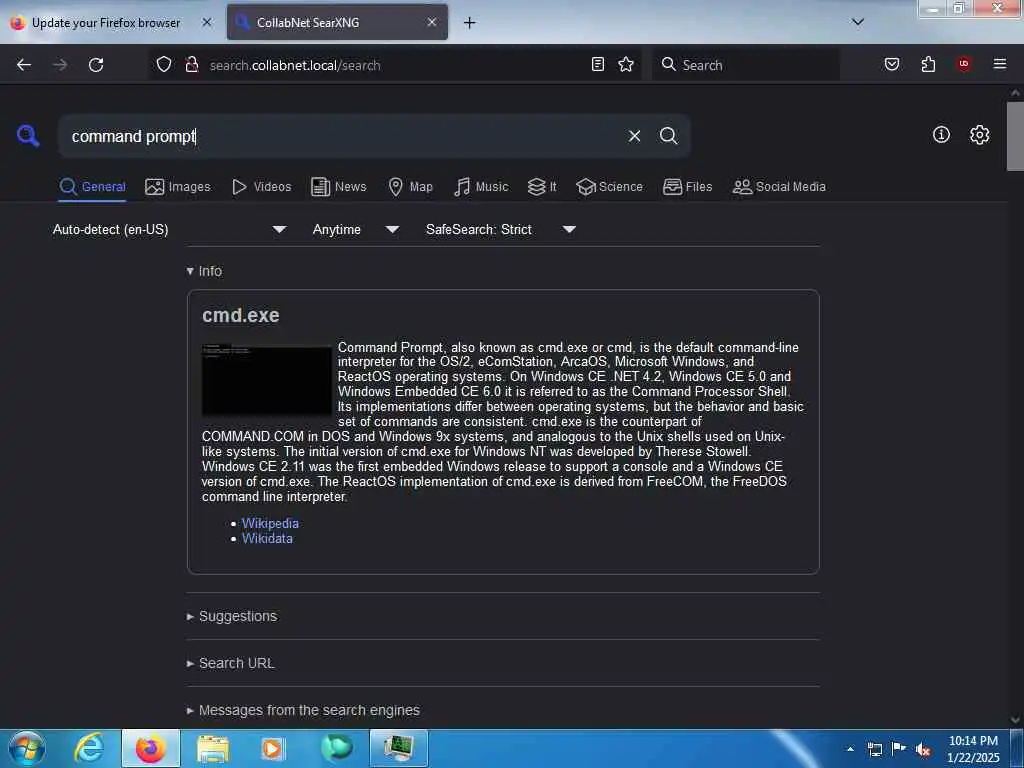Open the Anytime time range dropdown

click(356, 229)
